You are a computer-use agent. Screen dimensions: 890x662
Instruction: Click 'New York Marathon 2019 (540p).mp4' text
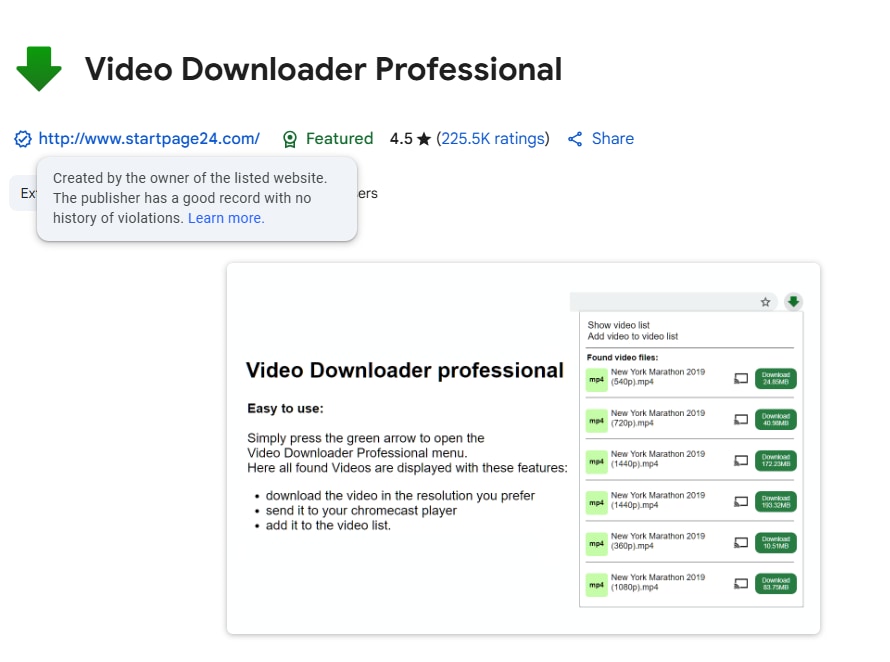(x=658, y=376)
